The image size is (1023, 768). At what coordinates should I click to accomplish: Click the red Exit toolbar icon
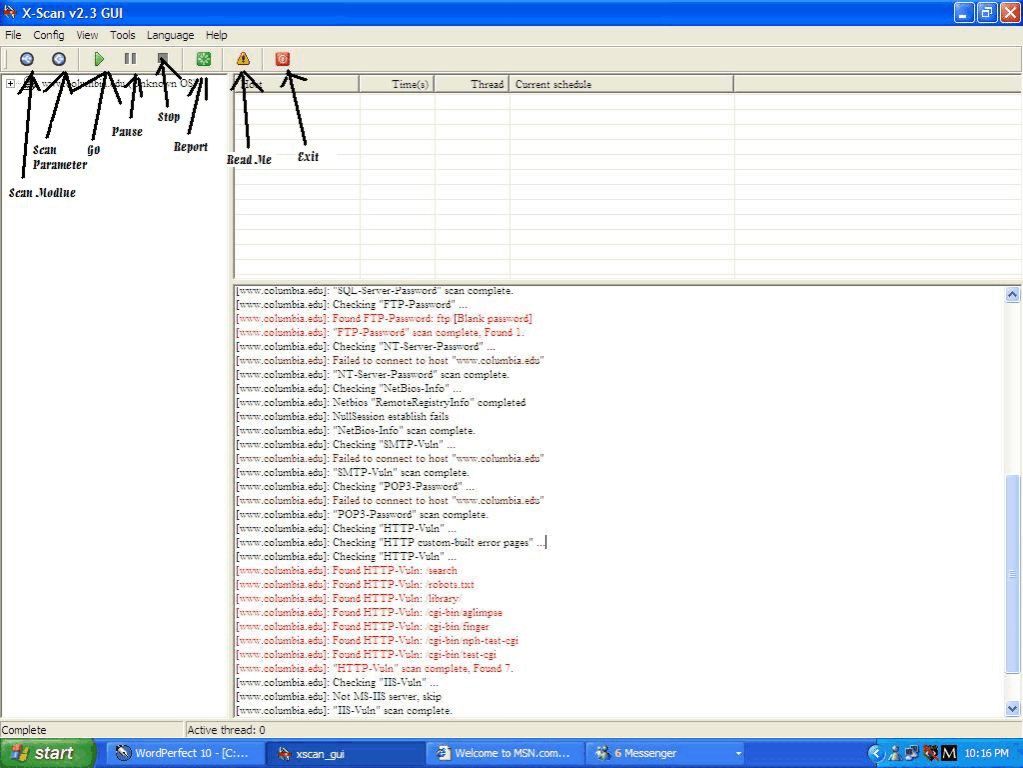[x=282, y=59]
